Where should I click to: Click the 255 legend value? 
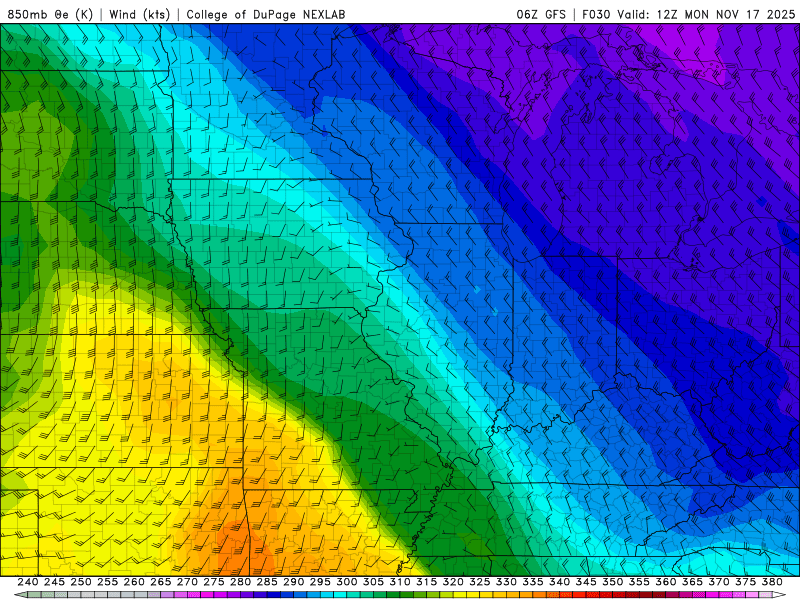pos(107,582)
